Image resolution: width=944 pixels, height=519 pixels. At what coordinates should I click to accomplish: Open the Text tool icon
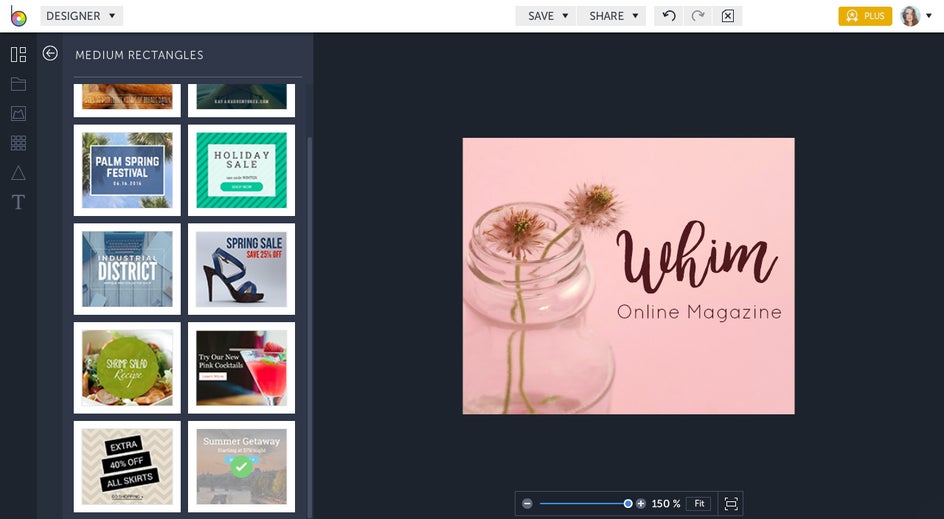click(x=18, y=203)
